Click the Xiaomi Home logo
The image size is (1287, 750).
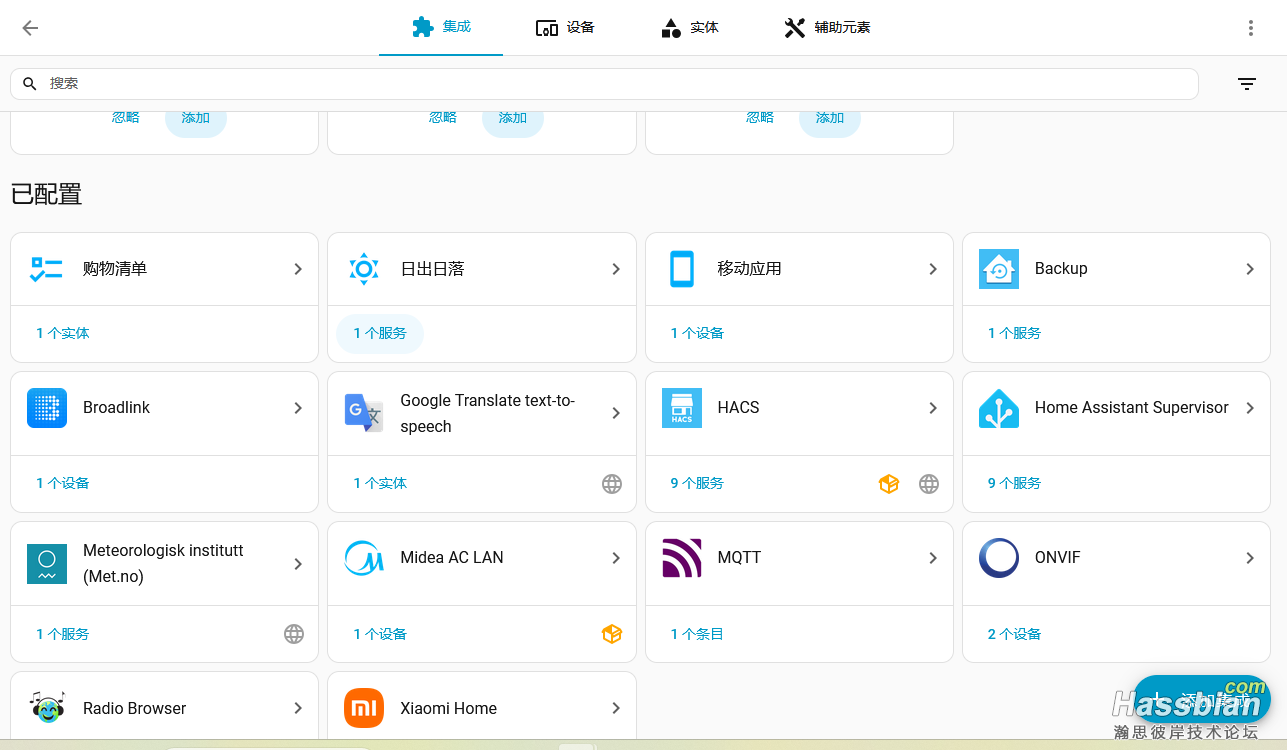(x=364, y=708)
